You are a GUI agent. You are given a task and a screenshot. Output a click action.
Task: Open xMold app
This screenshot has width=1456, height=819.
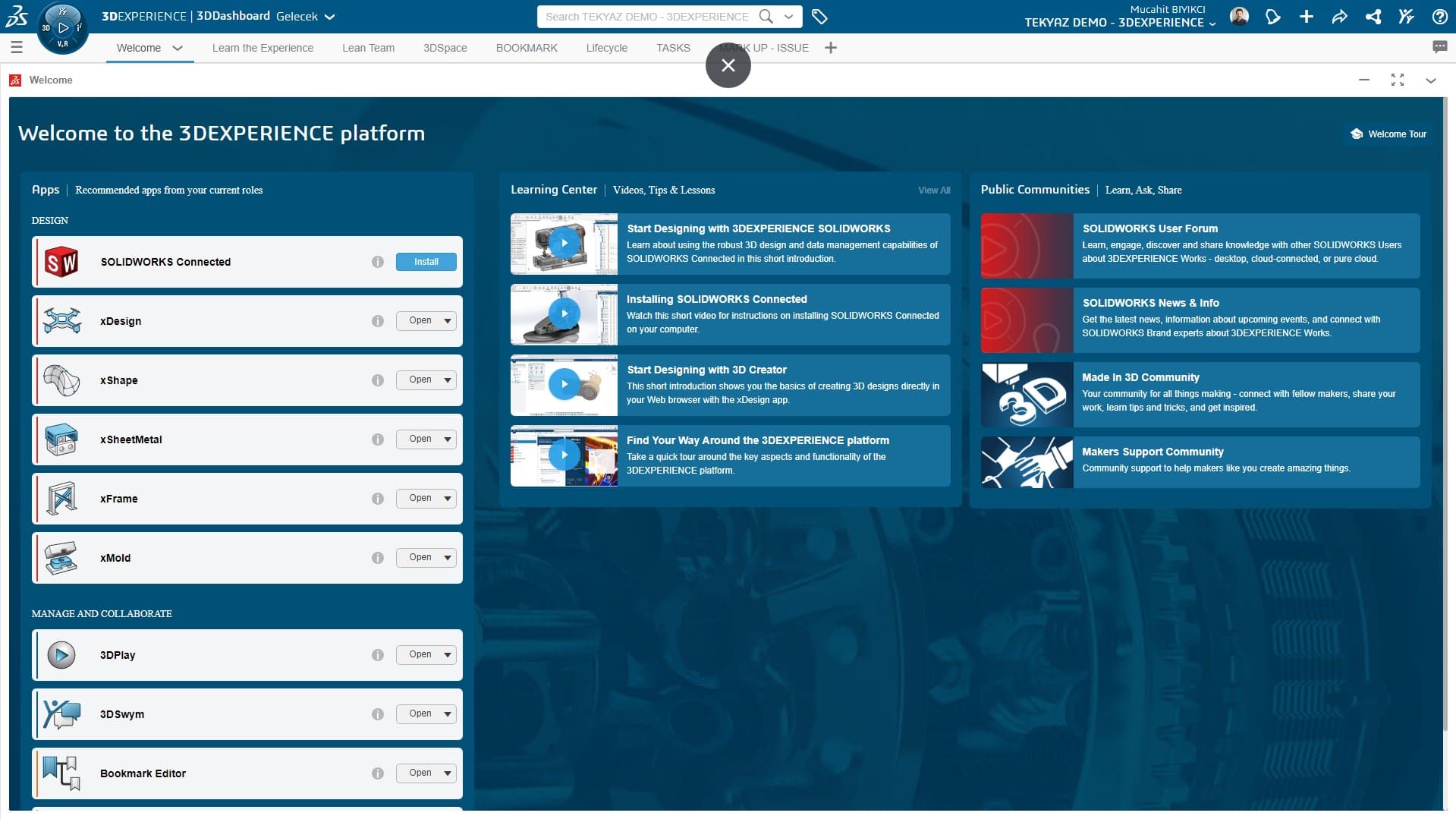tap(420, 558)
